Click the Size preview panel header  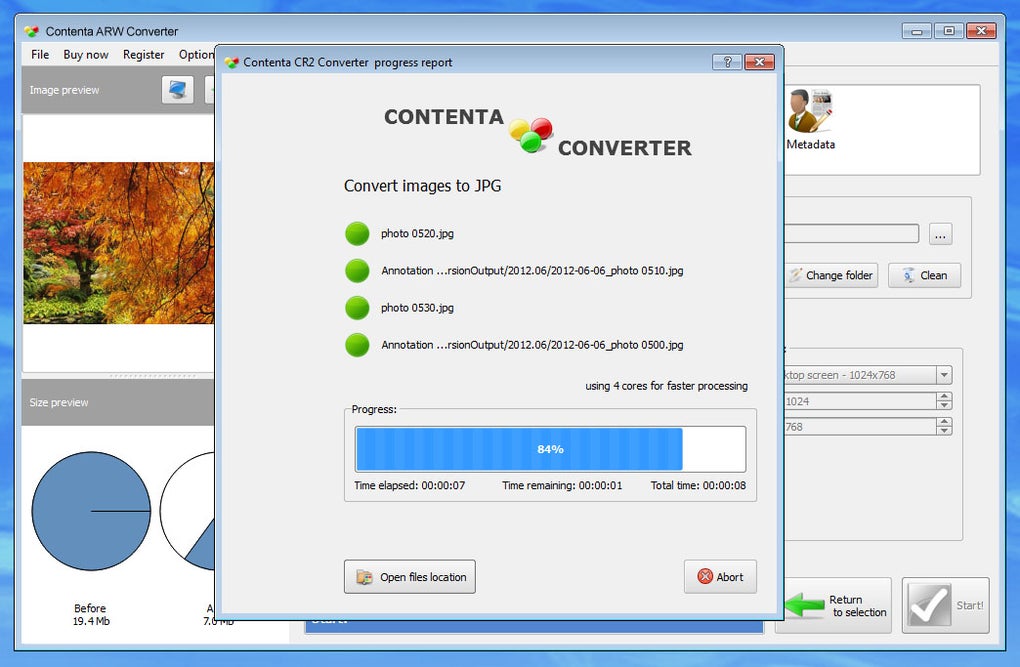(x=118, y=402)
